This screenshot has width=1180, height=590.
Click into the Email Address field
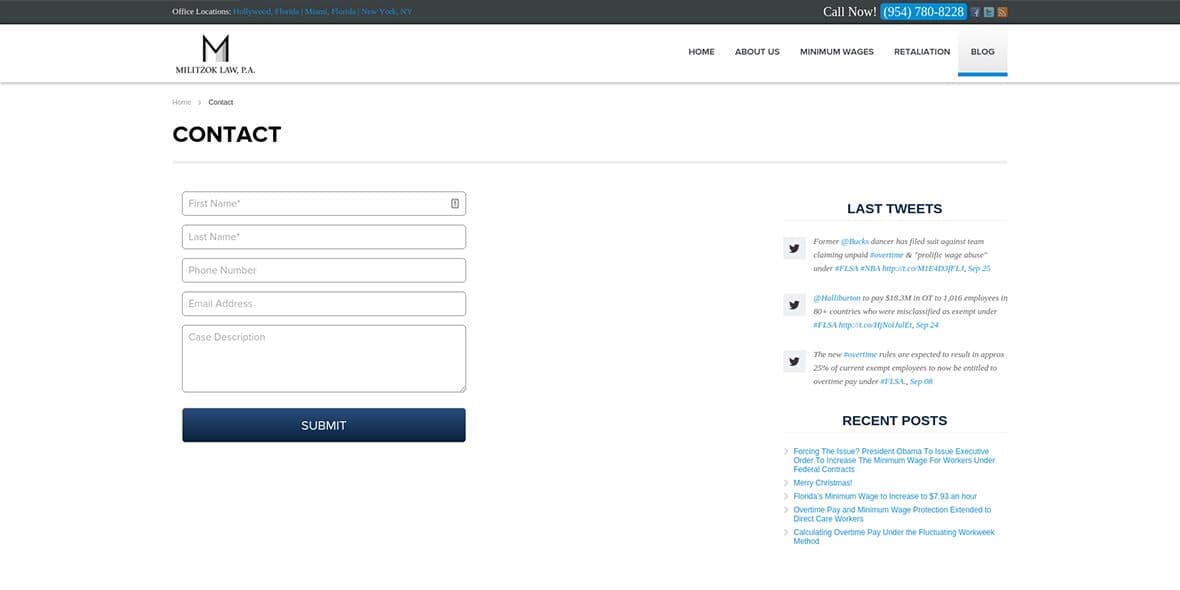[x=323, y=304]
